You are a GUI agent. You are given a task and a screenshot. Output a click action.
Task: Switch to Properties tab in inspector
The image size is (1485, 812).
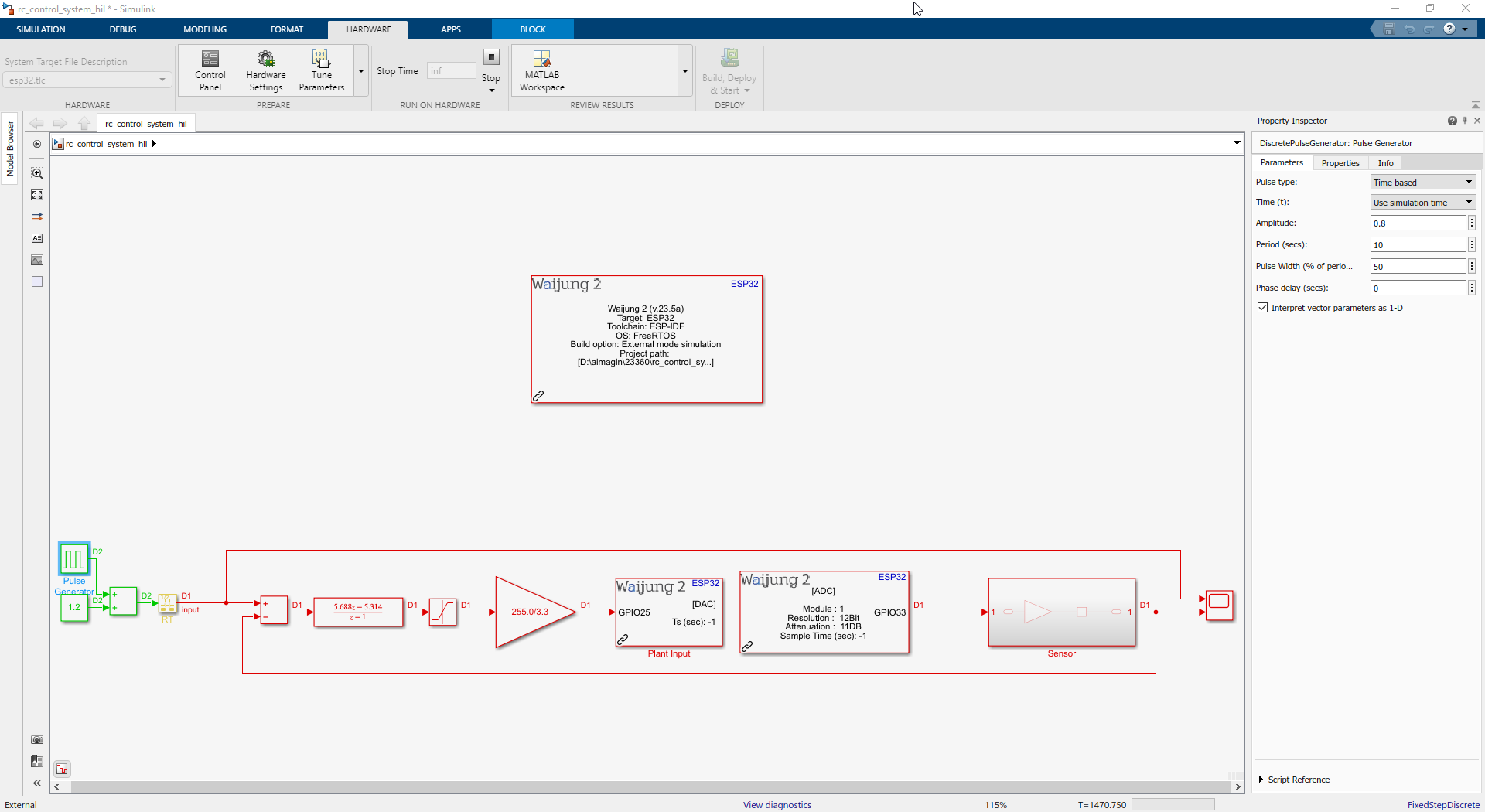point(1340,163)
